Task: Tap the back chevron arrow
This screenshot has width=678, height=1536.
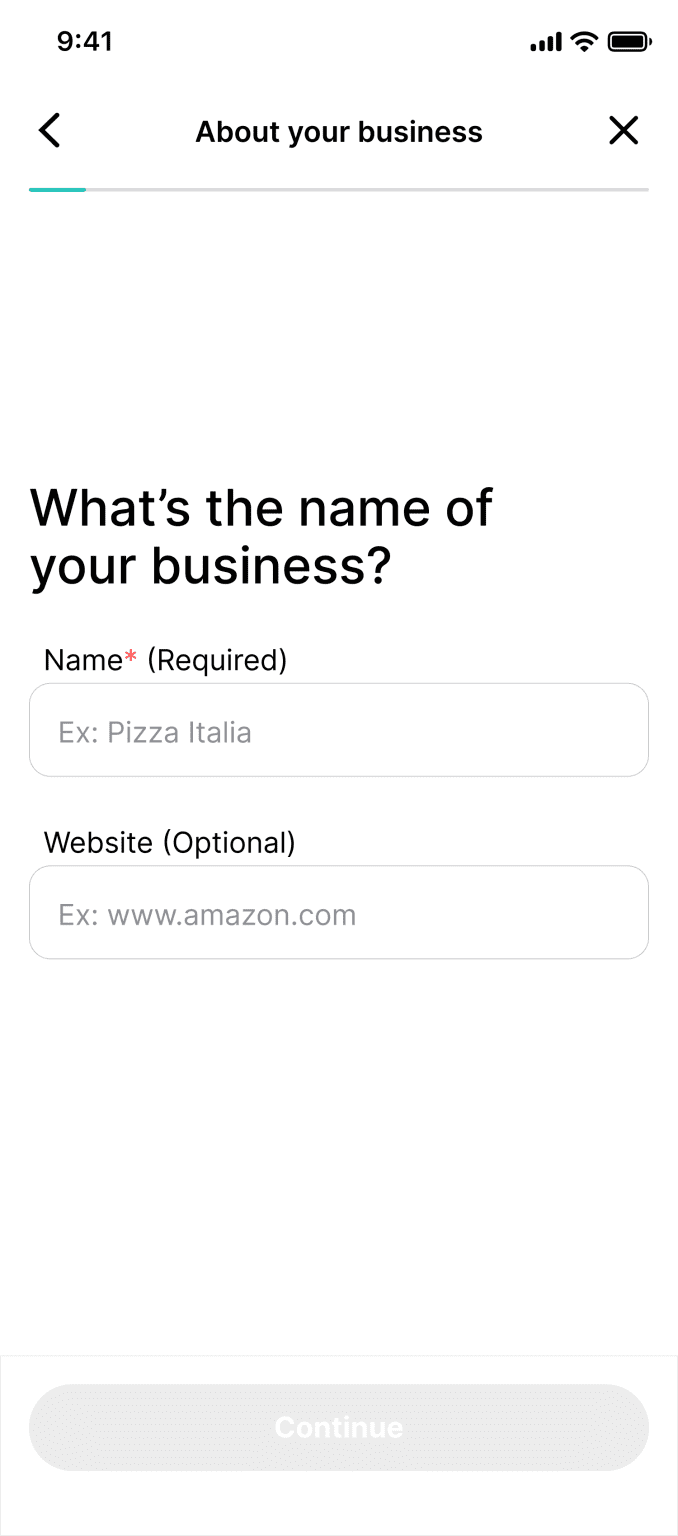Action: (x=49, y=131)
